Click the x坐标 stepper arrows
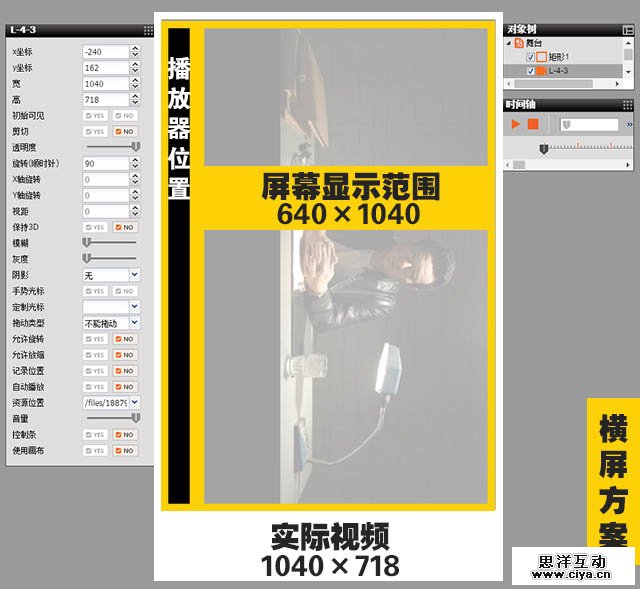The image size is (640, 590). 135,52
